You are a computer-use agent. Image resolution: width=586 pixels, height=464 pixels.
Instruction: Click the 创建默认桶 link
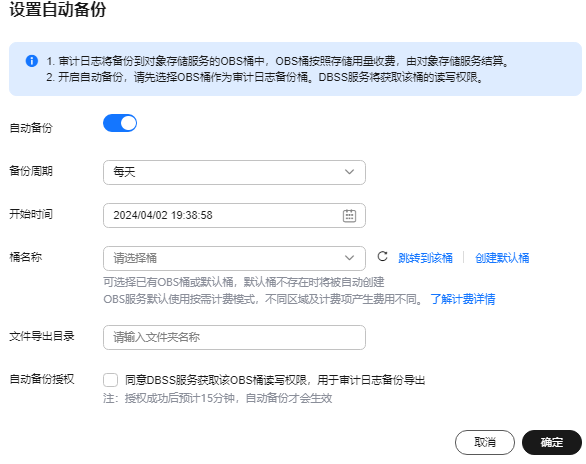(x=502, y=258)
